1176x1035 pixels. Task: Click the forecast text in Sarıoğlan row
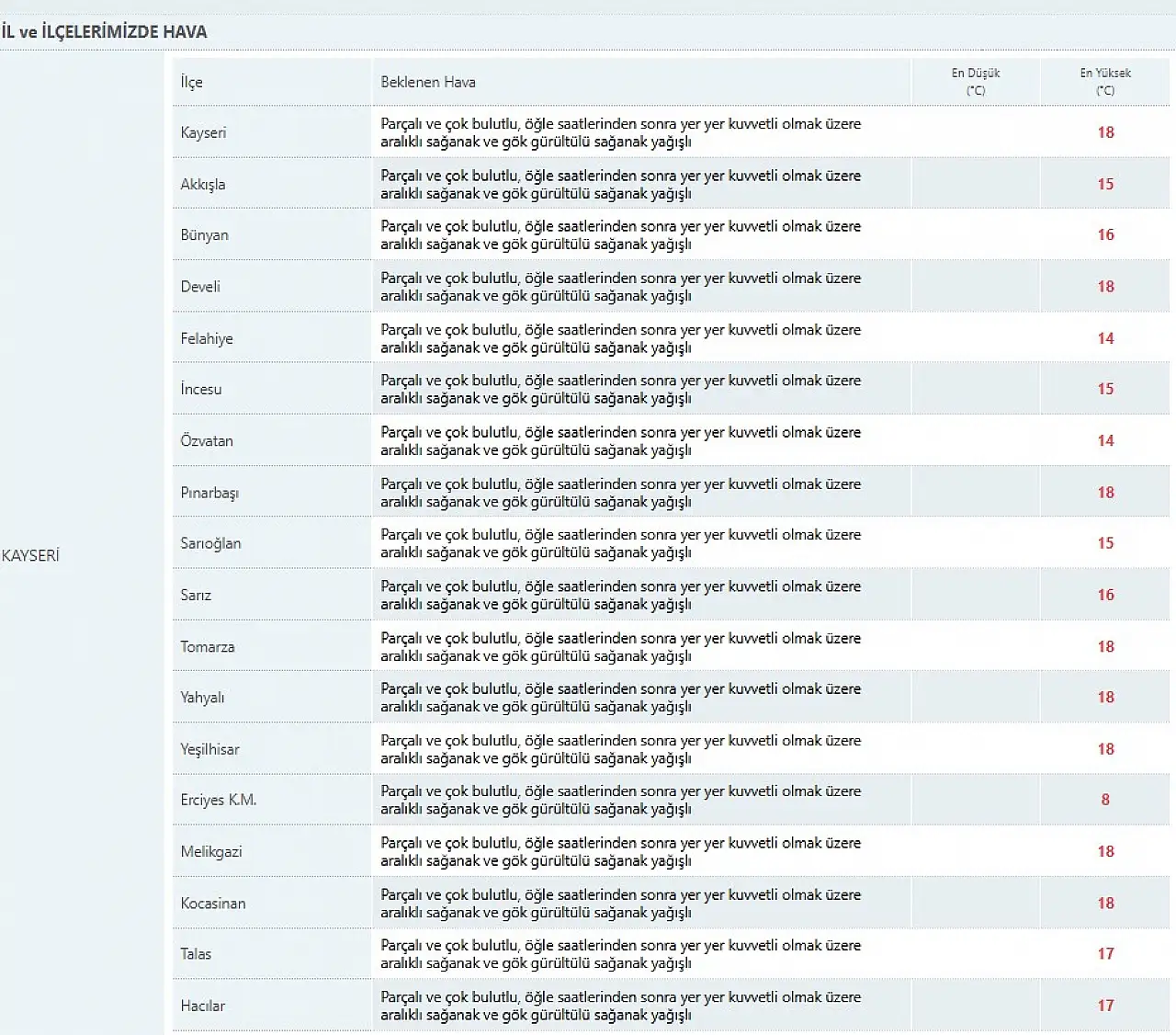pos(621,543)
